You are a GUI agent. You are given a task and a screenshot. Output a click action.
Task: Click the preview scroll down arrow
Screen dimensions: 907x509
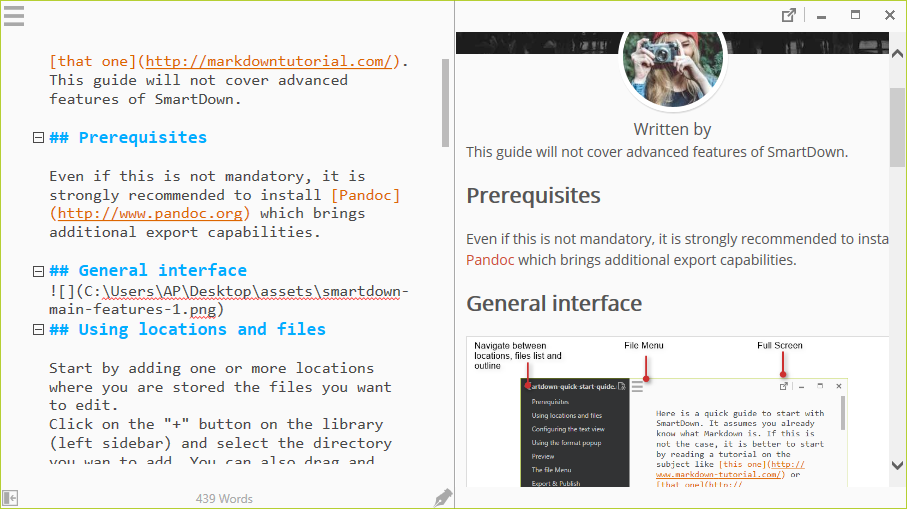[897, 465]
